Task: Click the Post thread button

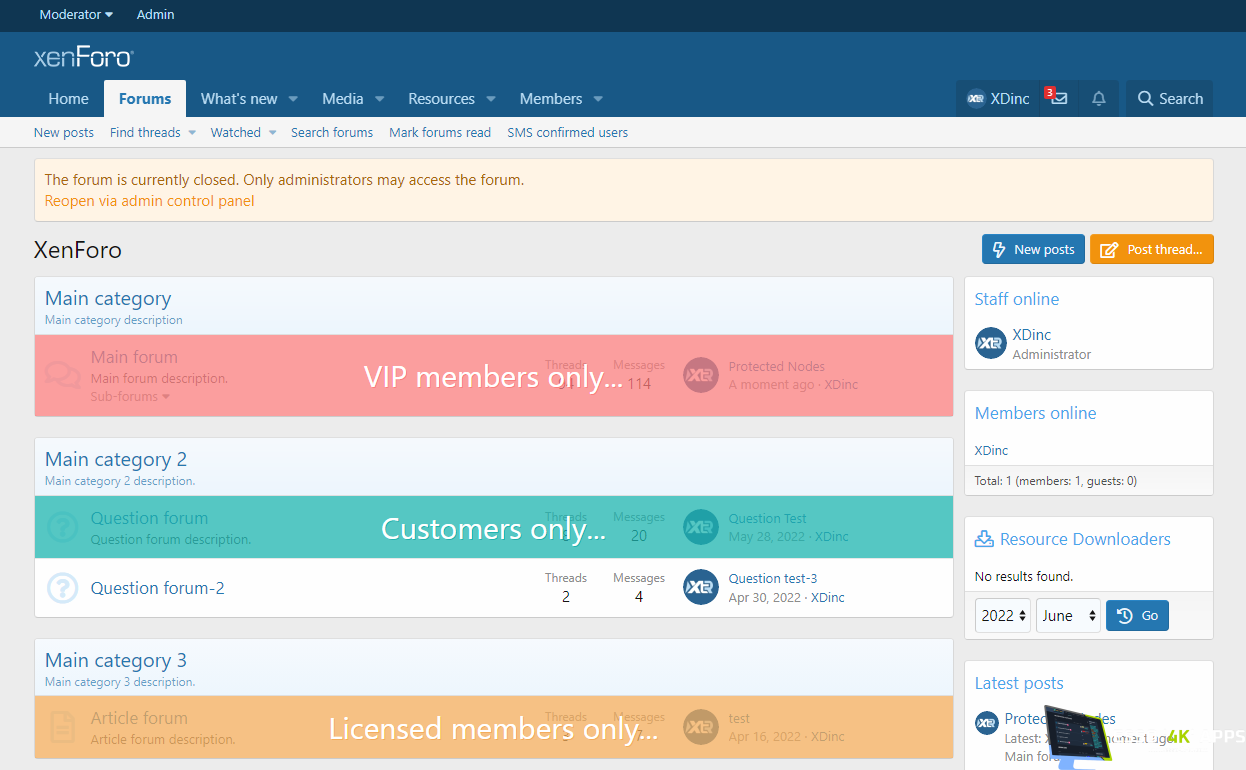Action: 1151,250
